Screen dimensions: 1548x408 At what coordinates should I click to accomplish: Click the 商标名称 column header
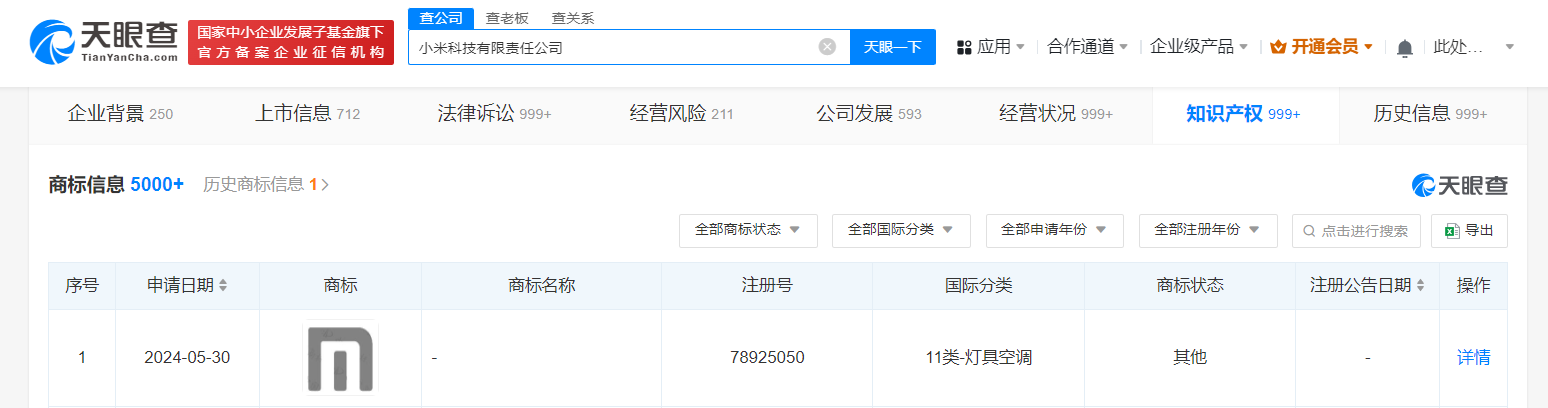542,286
